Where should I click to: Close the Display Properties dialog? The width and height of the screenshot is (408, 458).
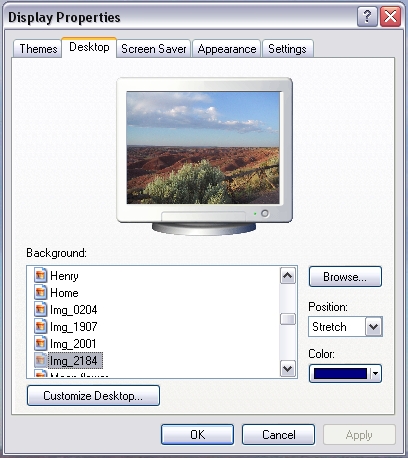390,16
